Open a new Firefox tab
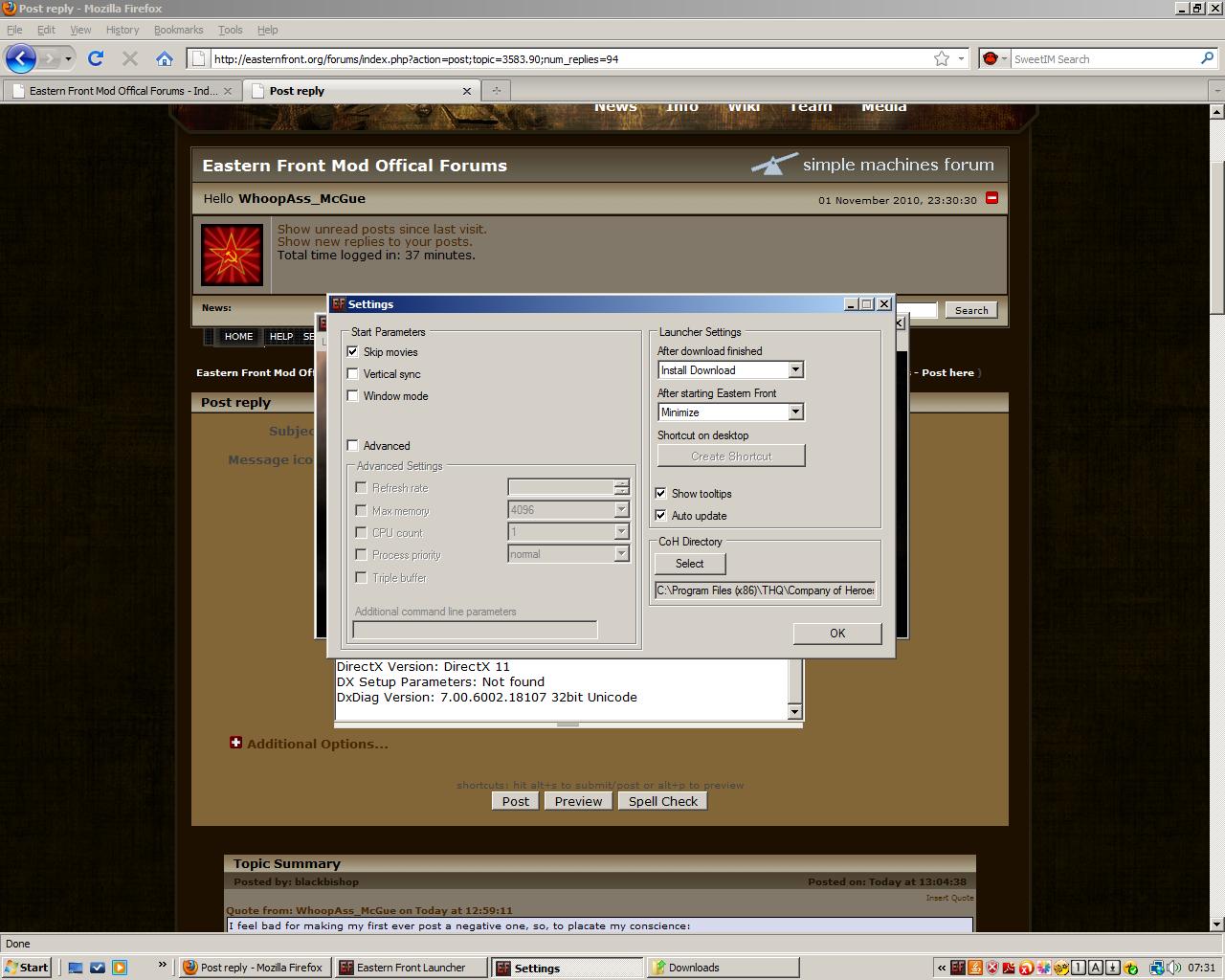The height and width of the screenshot is (980, 1225). [x=496, y=90]
